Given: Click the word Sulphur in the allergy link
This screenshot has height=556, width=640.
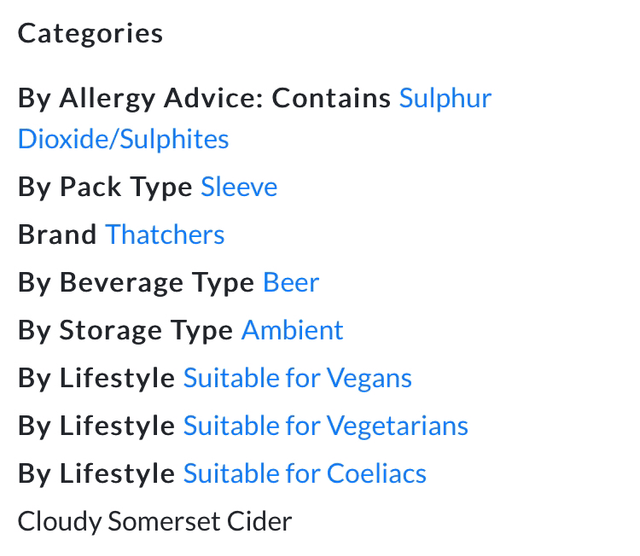Looking at the screenshot, I should [x=445, y=99].
